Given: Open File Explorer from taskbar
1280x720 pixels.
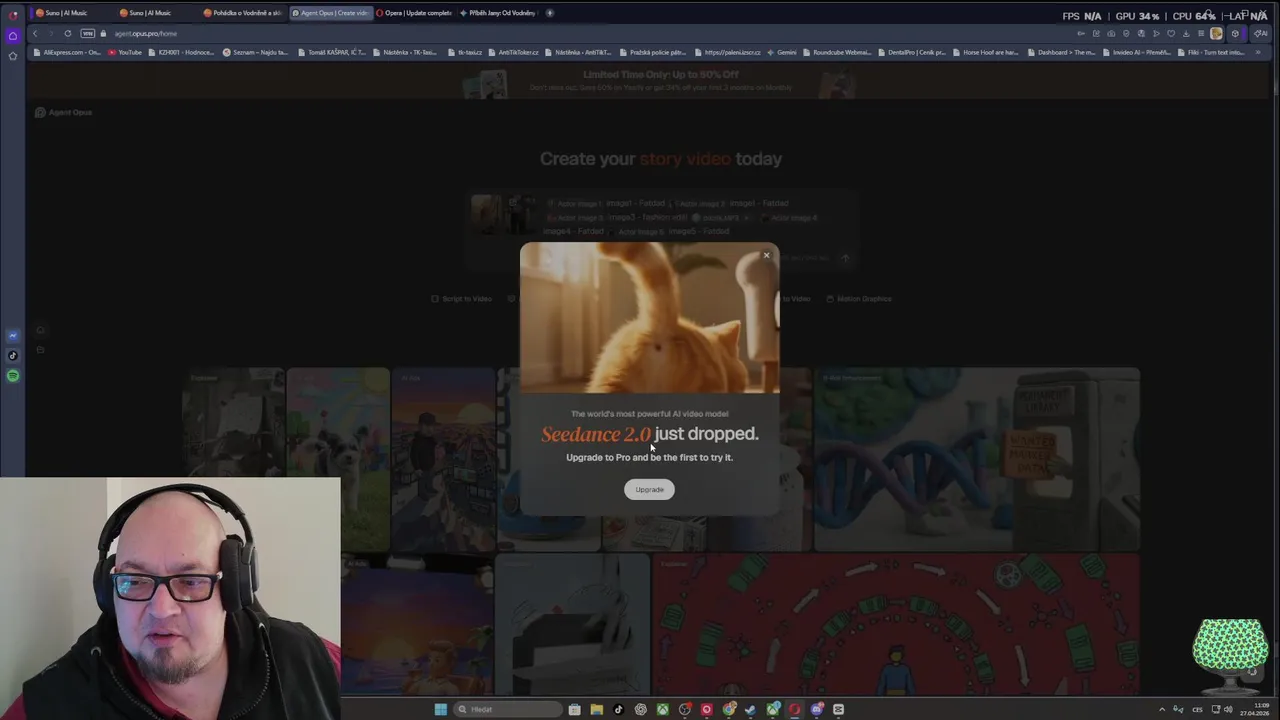Looking at the screenshot, I should pos(597,709).
